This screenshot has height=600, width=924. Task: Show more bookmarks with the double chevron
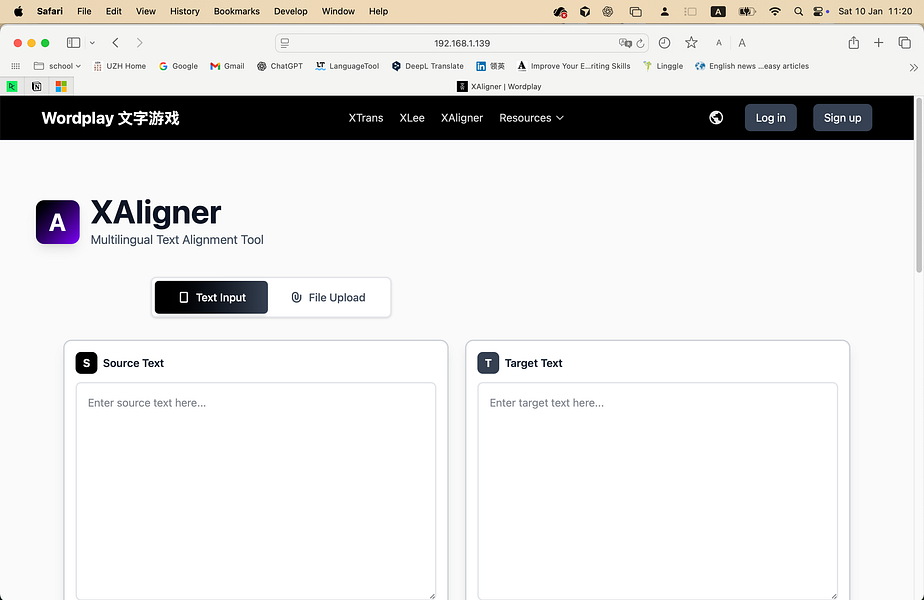tap(913, 67)
